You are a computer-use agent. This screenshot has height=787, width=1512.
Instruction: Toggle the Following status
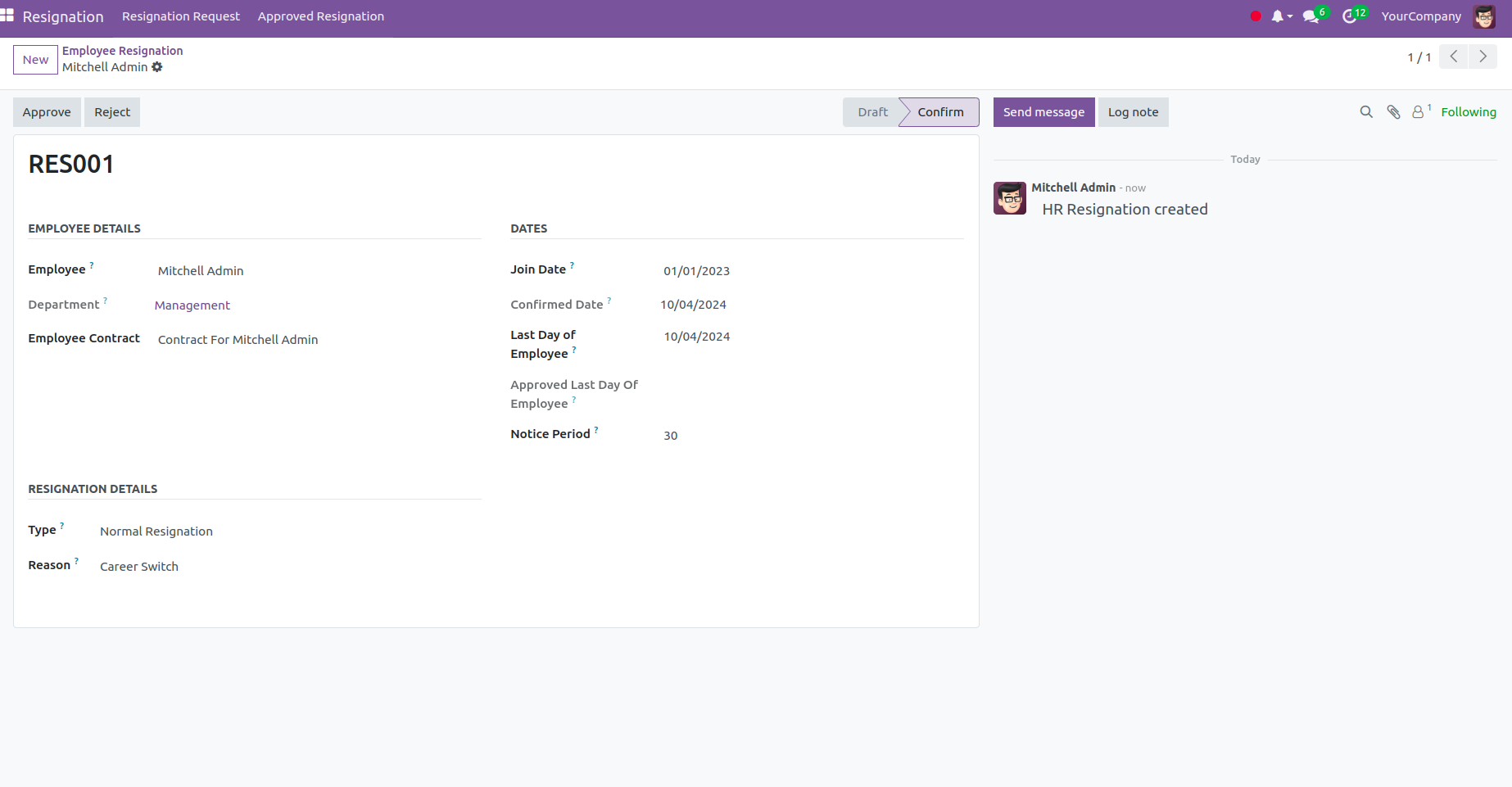pyautogui.click(x=1468, y=112)
